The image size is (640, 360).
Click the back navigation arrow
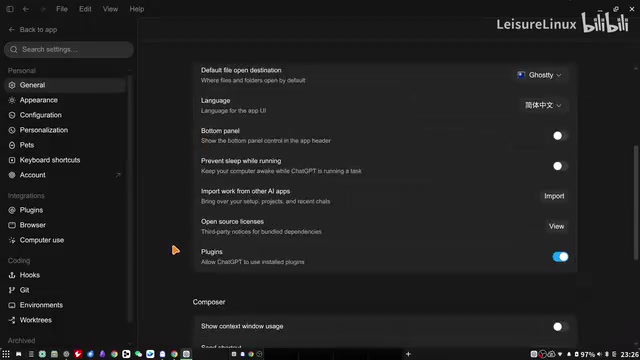click(26, 9)
